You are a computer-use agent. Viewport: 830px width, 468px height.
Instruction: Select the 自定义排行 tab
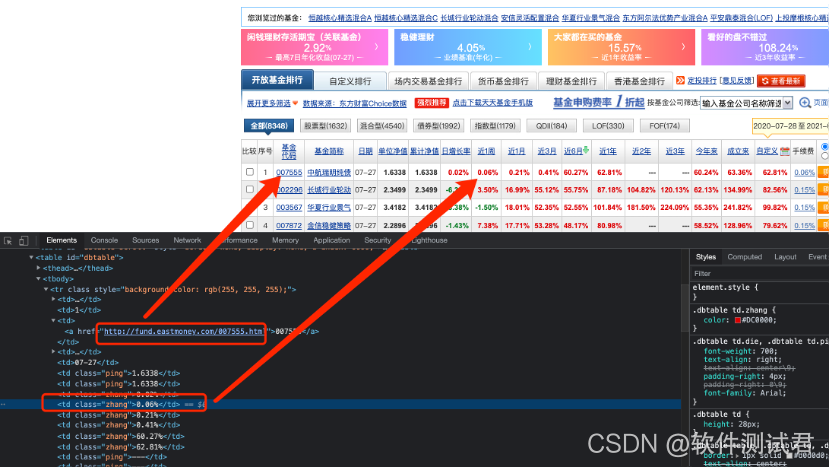[350, 81]
